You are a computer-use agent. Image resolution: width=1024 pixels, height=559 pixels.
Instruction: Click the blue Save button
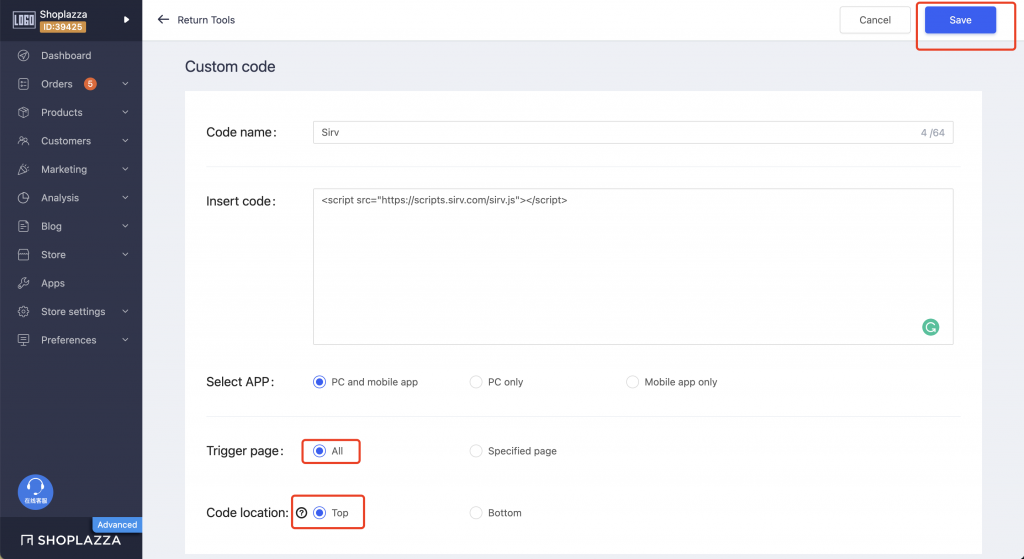point(960,20)
